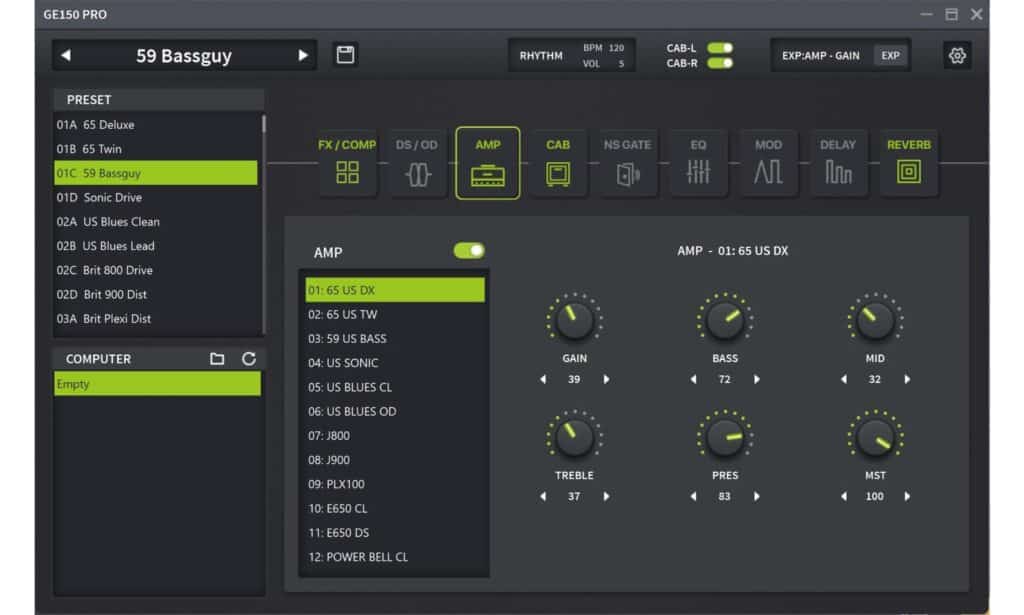Image resolution: width=1024 pixels, height=615 pixels.
Task: Decrease the GAIN value
Action: 543,379
